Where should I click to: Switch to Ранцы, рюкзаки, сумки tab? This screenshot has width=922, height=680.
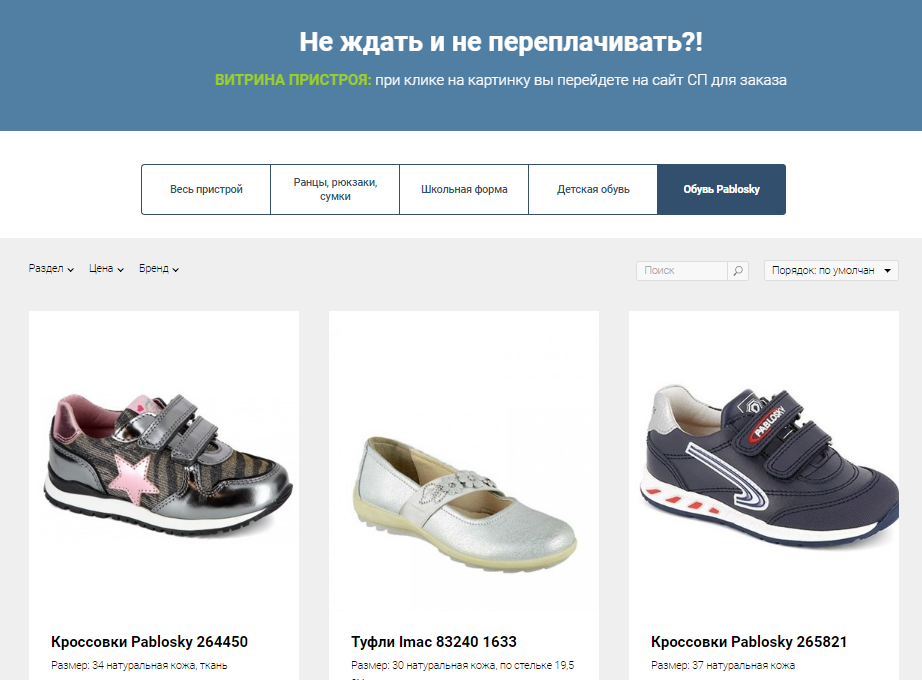335,189
